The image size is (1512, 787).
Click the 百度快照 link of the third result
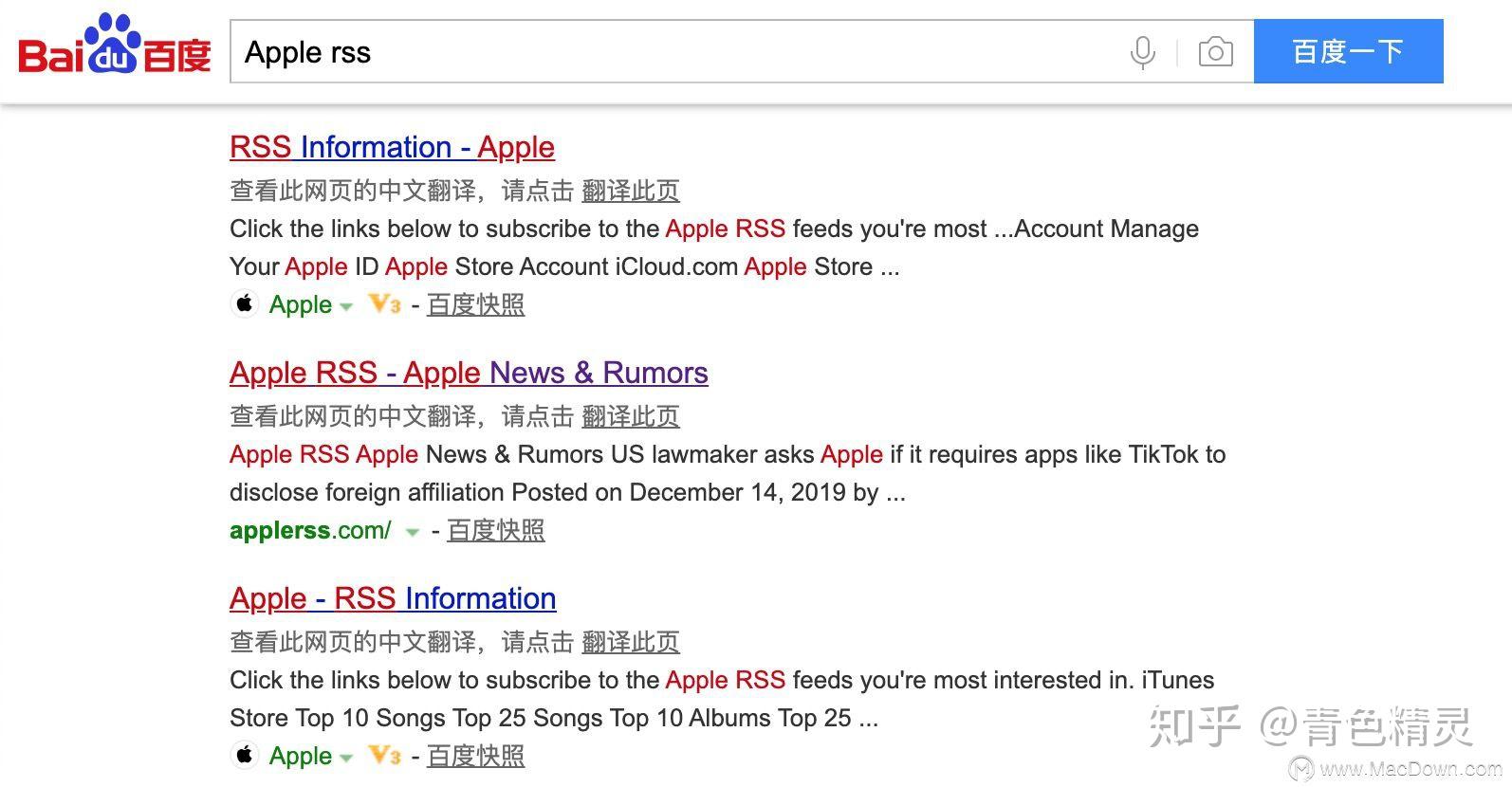474,756
